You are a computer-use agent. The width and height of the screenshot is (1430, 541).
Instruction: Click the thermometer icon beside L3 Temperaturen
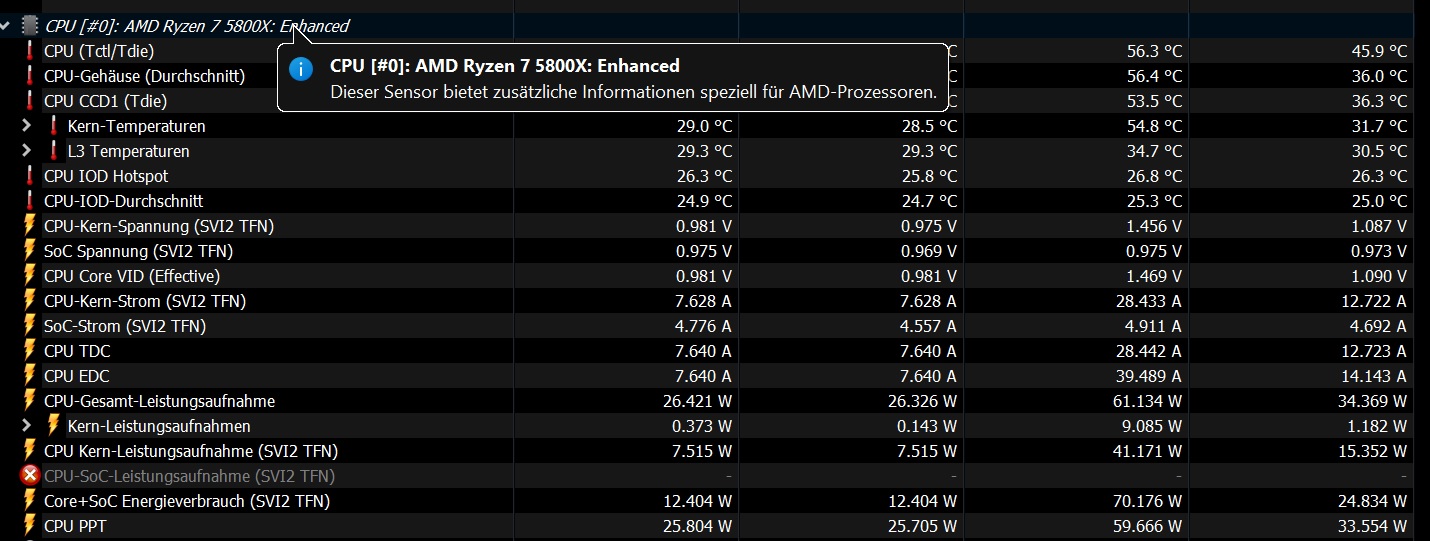(54, 150)
